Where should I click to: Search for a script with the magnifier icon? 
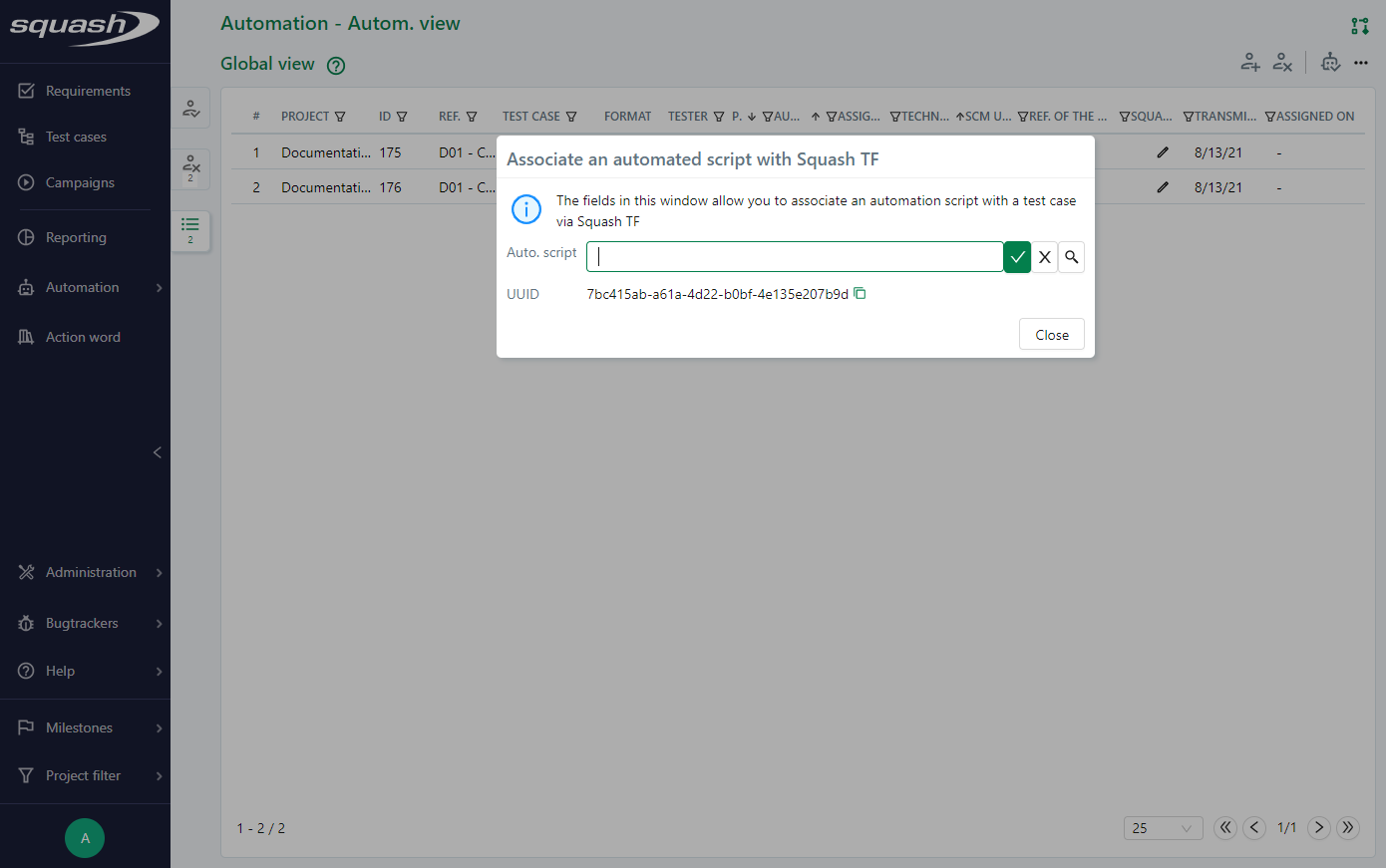(1071, 257)
